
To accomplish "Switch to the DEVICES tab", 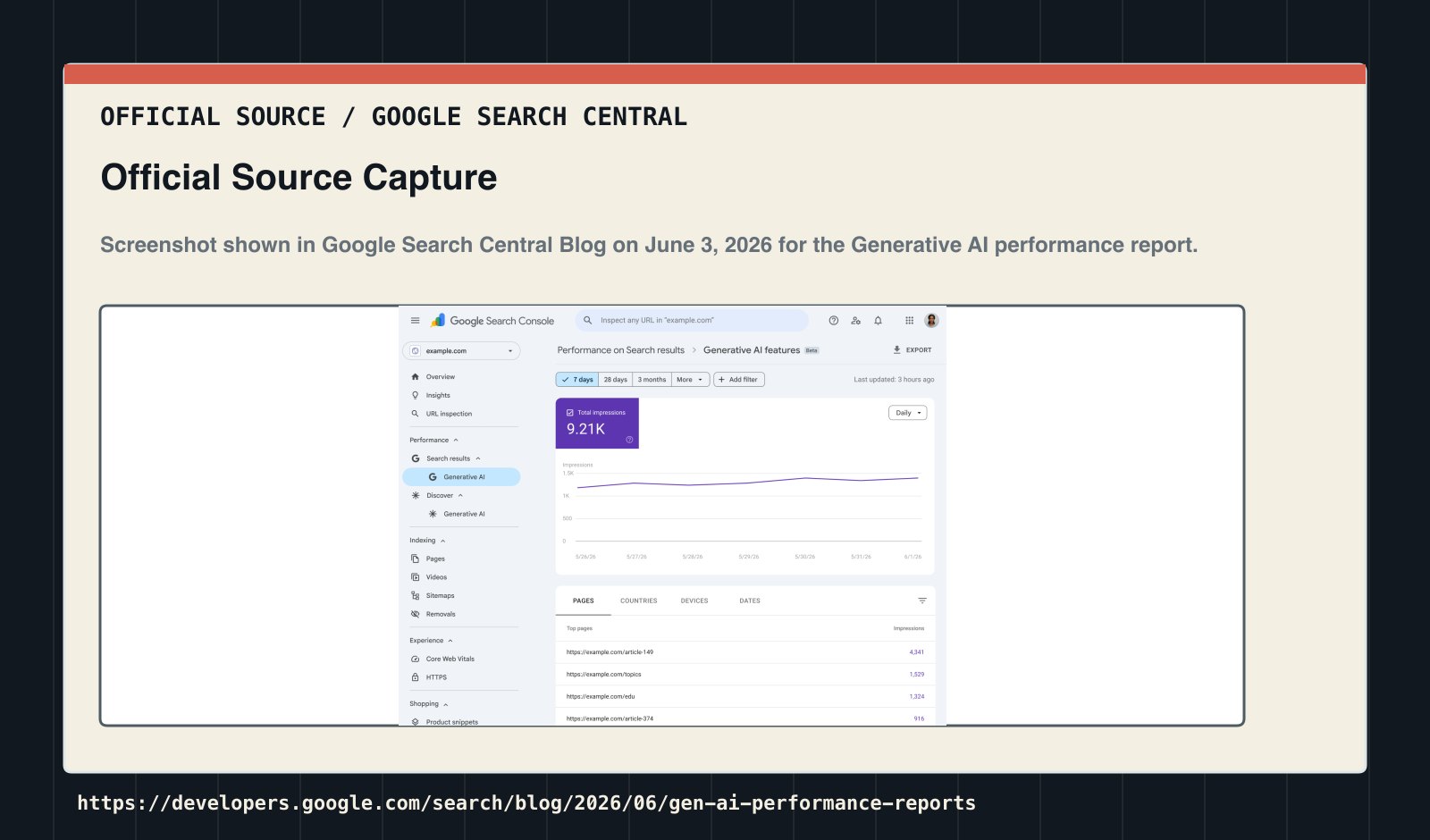I will coord(694,601).
